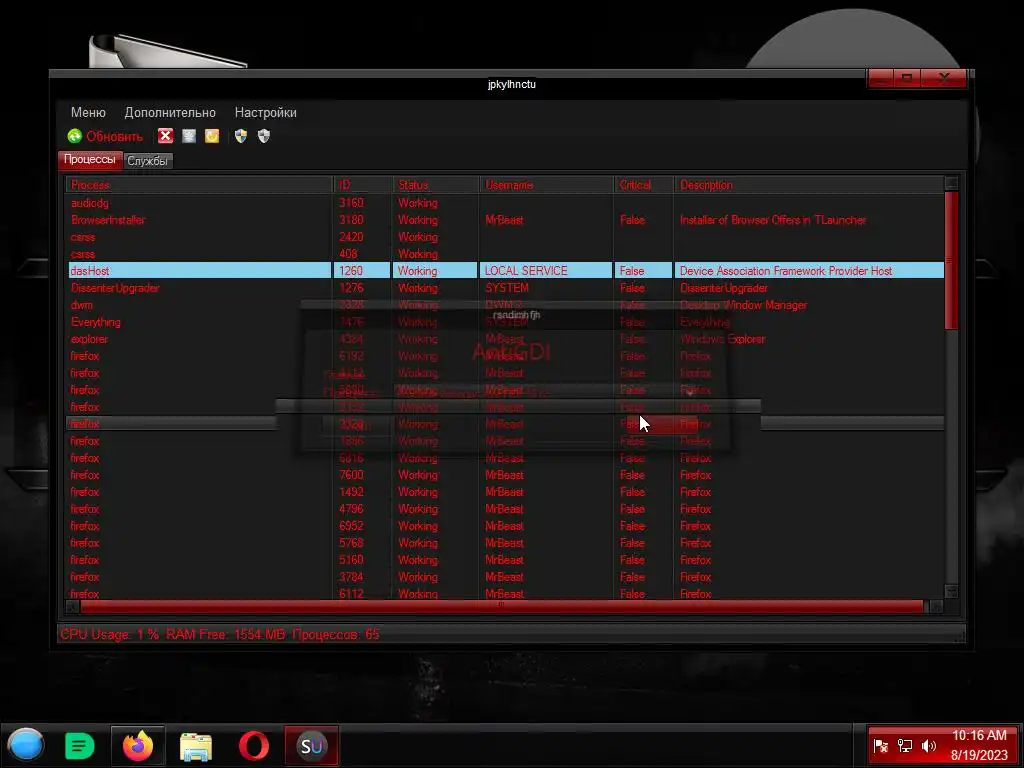The image size is (1024, 768).
Task: Click the yellow toolbar icon
Action: (x=212, y=136)
